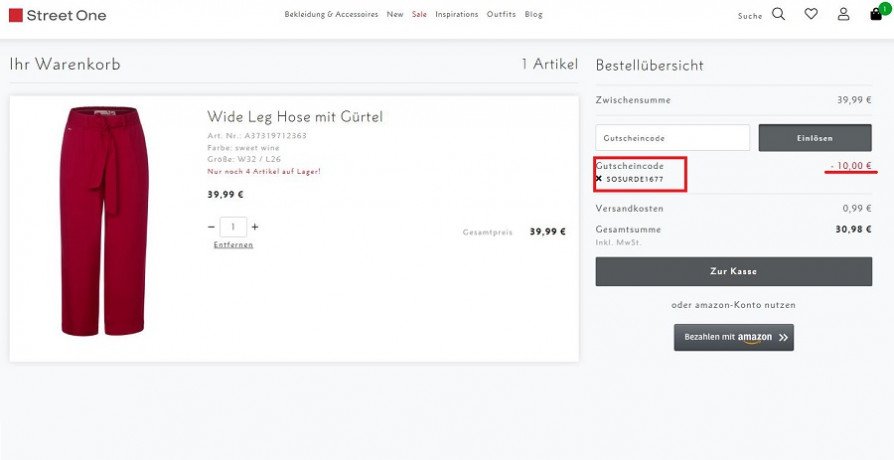This screenshot has width=894, height=460.
Task: Pay using Bezahlen mit amazon button
Action: (x=734, y=337)
